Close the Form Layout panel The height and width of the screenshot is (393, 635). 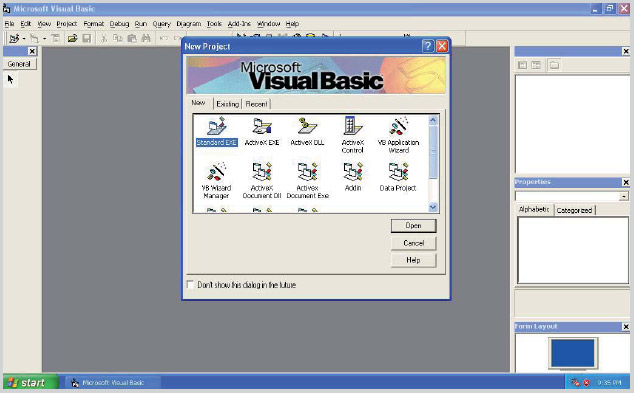(x=626, y=327)
